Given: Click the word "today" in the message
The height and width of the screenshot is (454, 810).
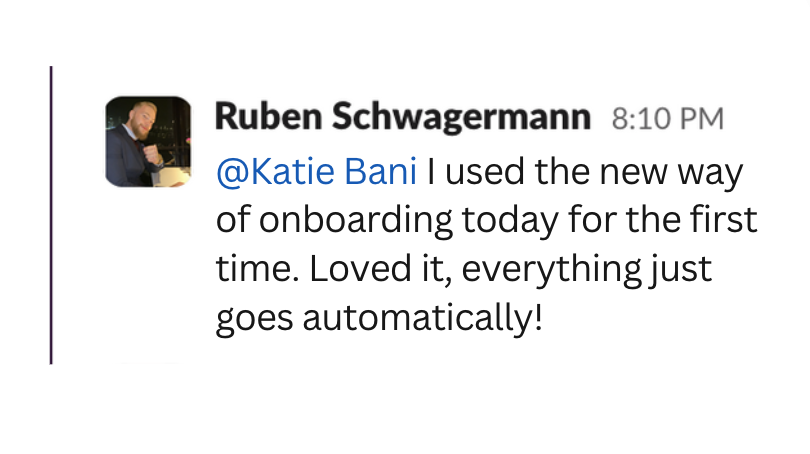Looking at the screenshot, I should click(x=510, y=221).
